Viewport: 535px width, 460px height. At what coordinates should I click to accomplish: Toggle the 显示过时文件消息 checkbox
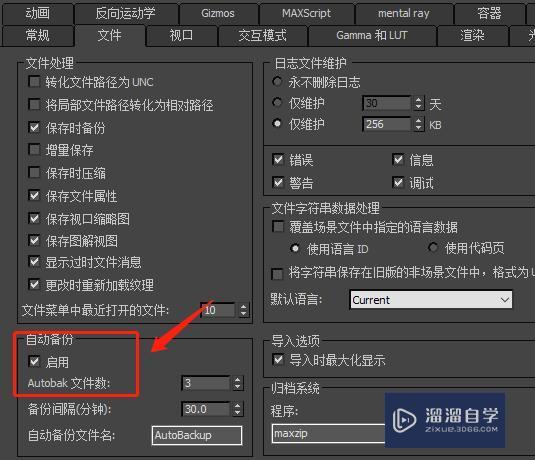pos(34,262)
